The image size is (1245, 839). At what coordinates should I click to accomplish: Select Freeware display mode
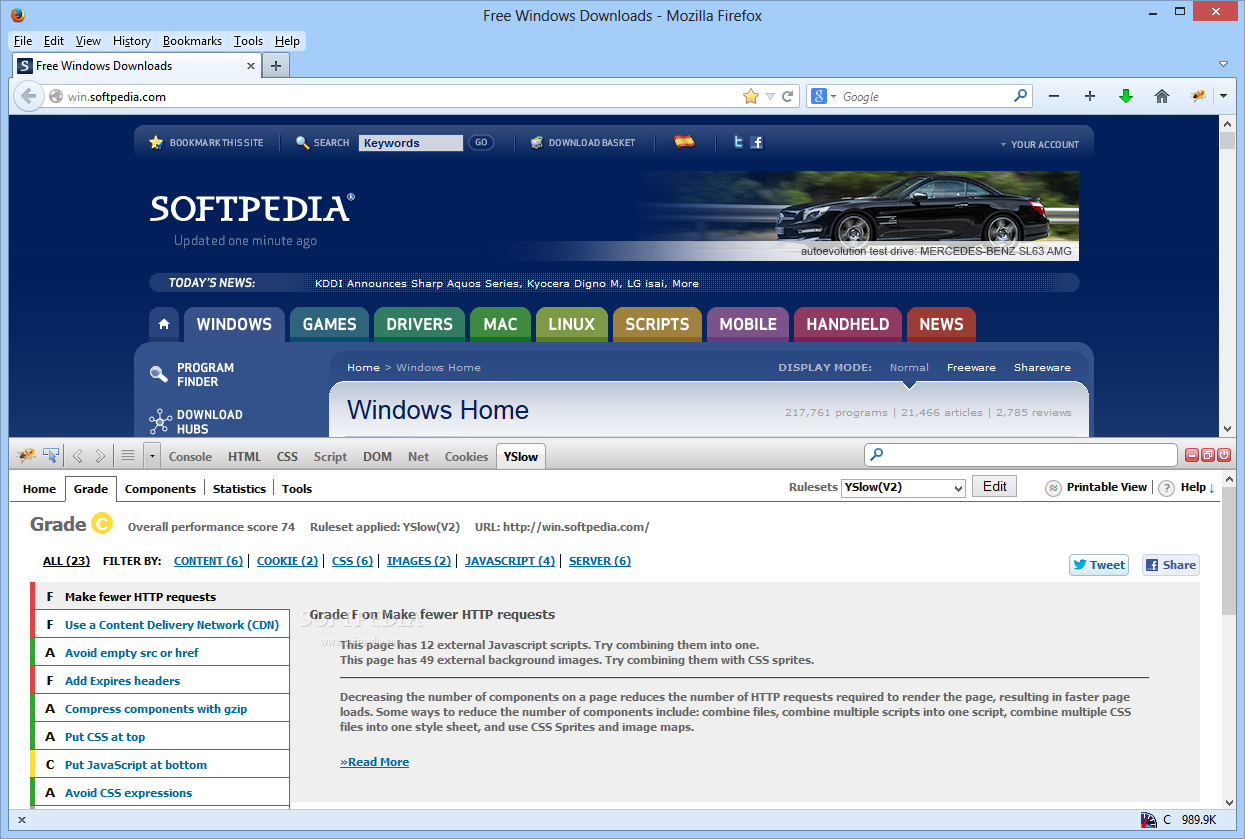pyautogui.click(x=971, y=367)
